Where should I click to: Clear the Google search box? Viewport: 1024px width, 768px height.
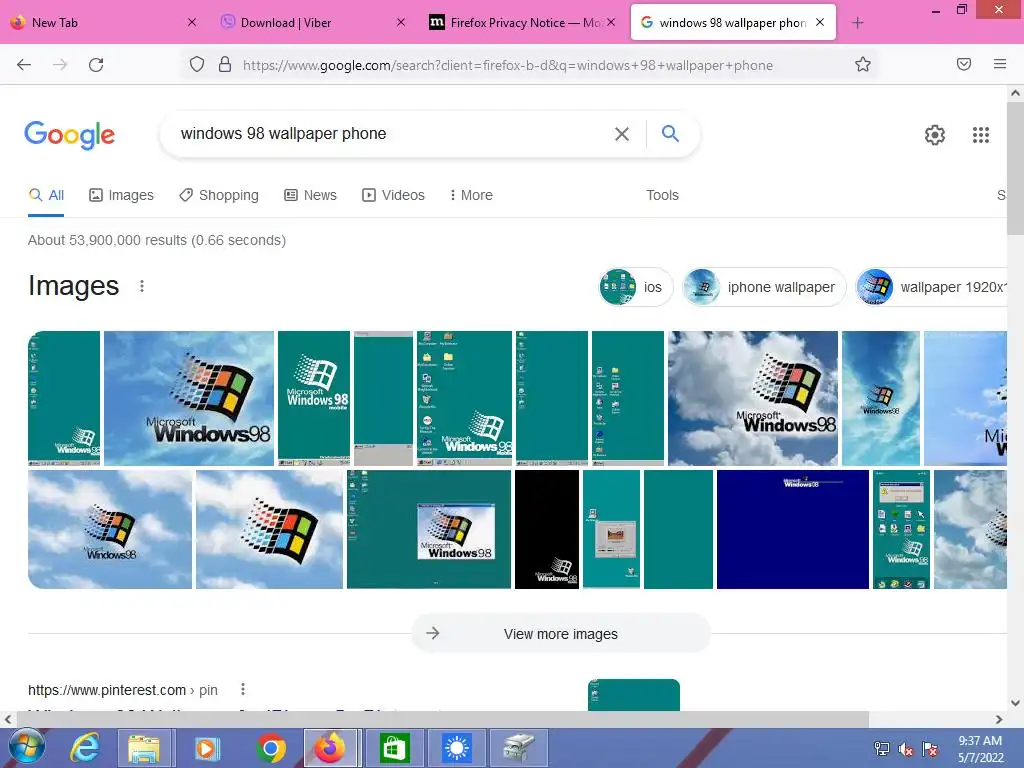(x=622, y=134)
